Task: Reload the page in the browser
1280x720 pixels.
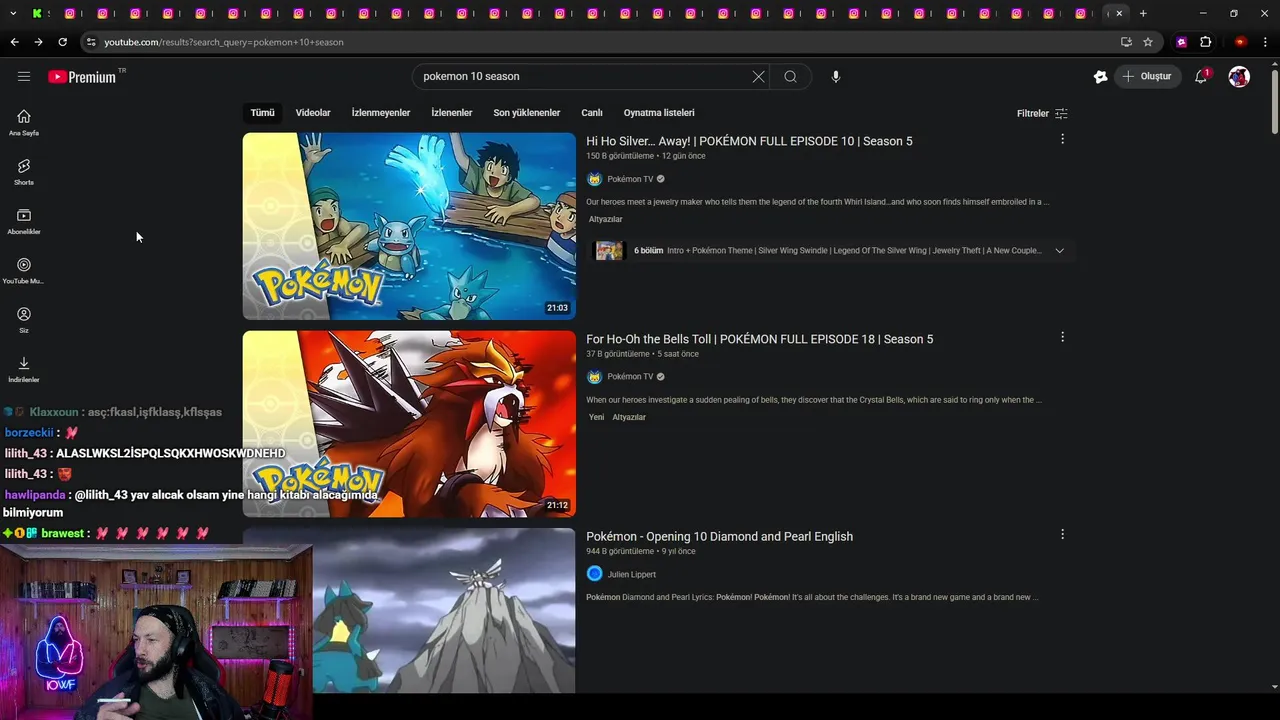Action: (x=62, y=42)
